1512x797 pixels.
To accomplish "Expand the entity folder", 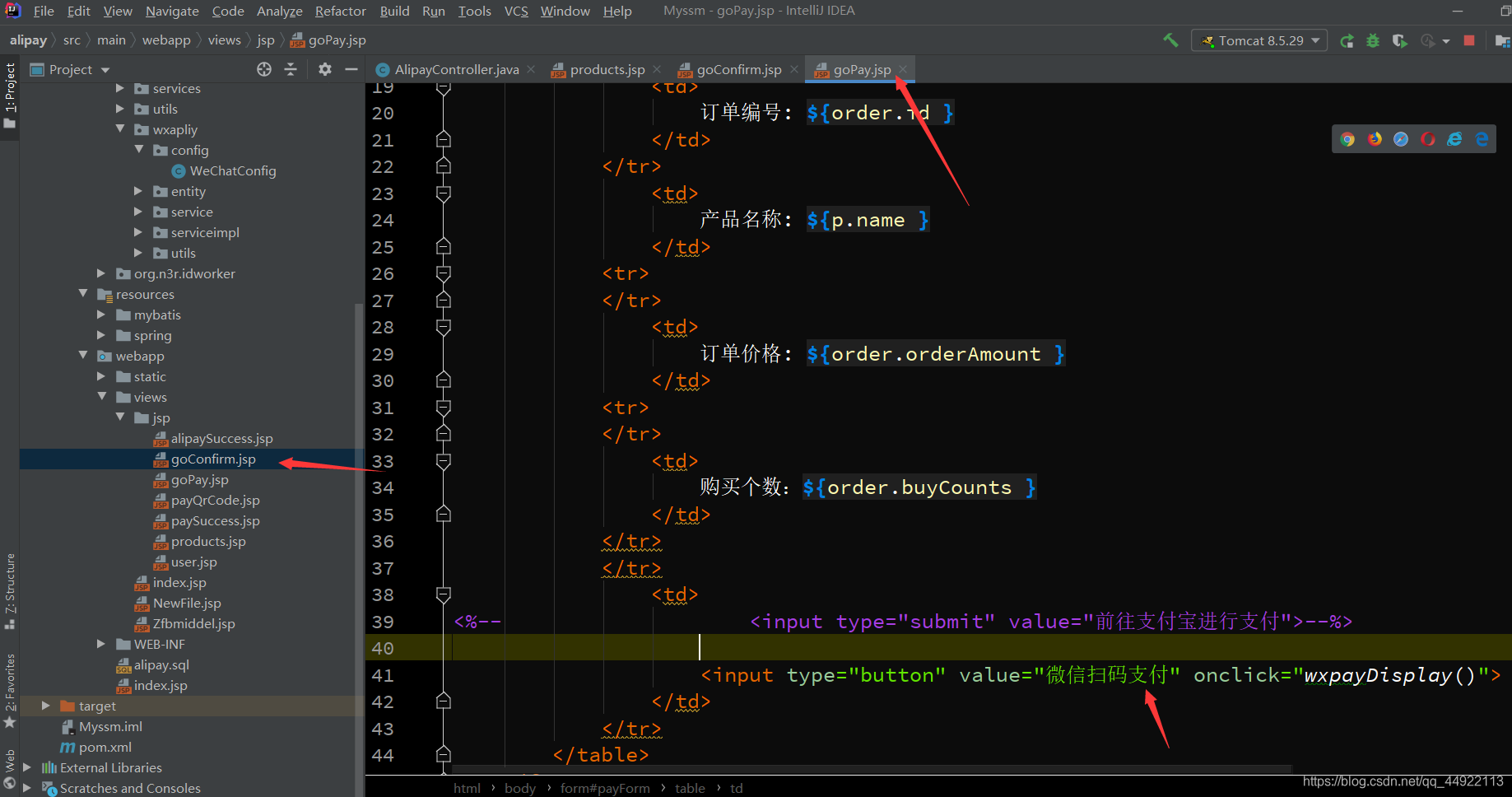I will pos(138,191).
